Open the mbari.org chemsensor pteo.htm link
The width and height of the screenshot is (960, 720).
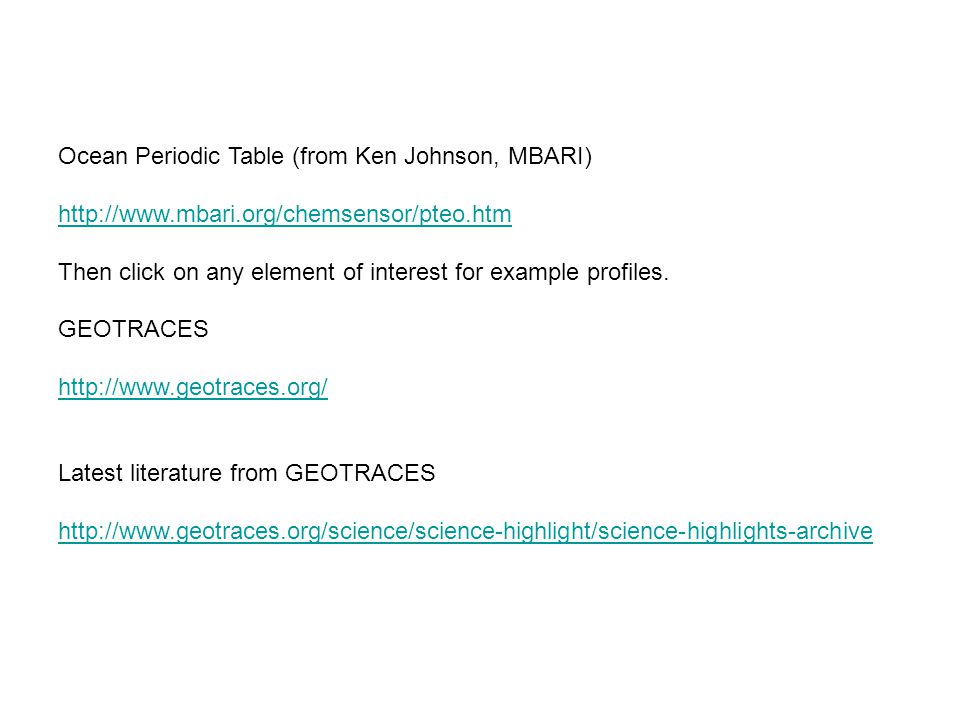coord(285,214)
